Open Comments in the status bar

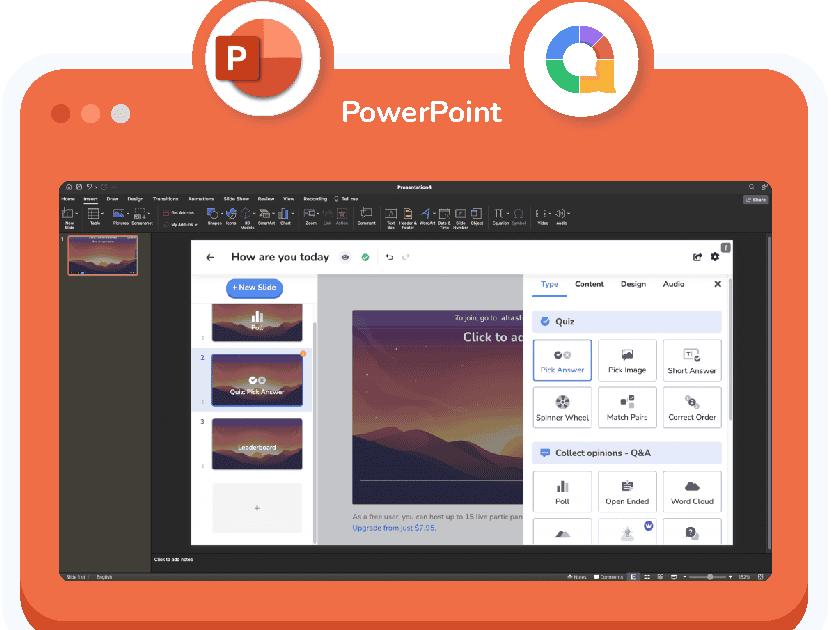608,577
